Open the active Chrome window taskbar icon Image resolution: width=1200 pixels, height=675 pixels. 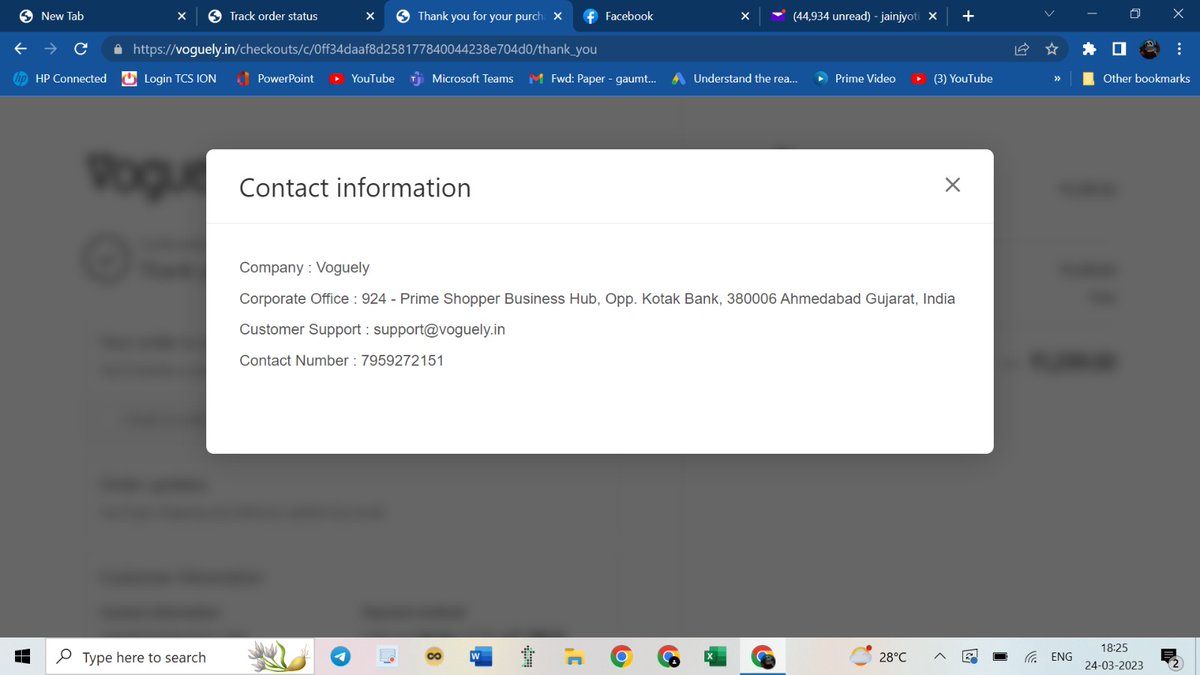pos(763,656)
